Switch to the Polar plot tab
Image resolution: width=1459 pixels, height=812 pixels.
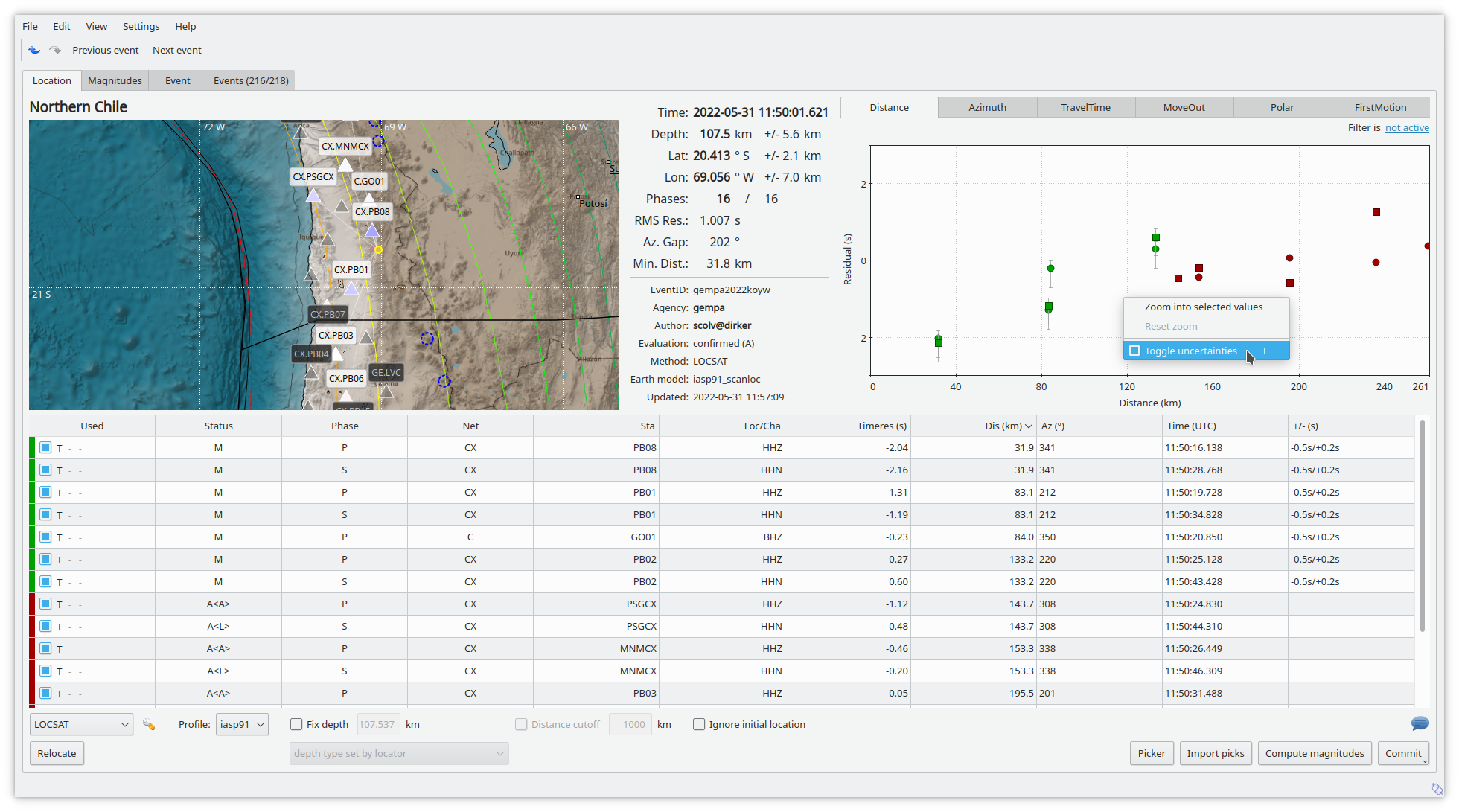[x=1282, y=107]
